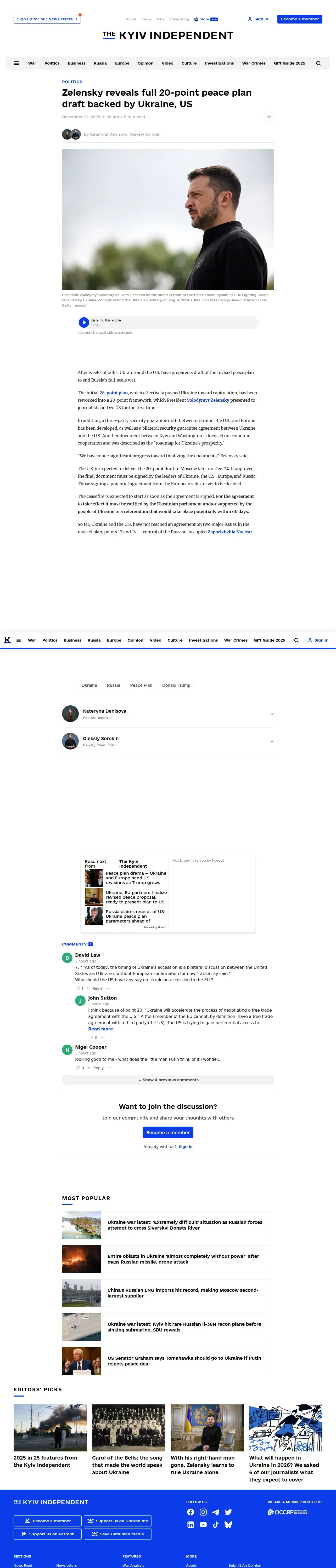
Task: Open the Facebook icon in footer
Action: [190, 1512]
